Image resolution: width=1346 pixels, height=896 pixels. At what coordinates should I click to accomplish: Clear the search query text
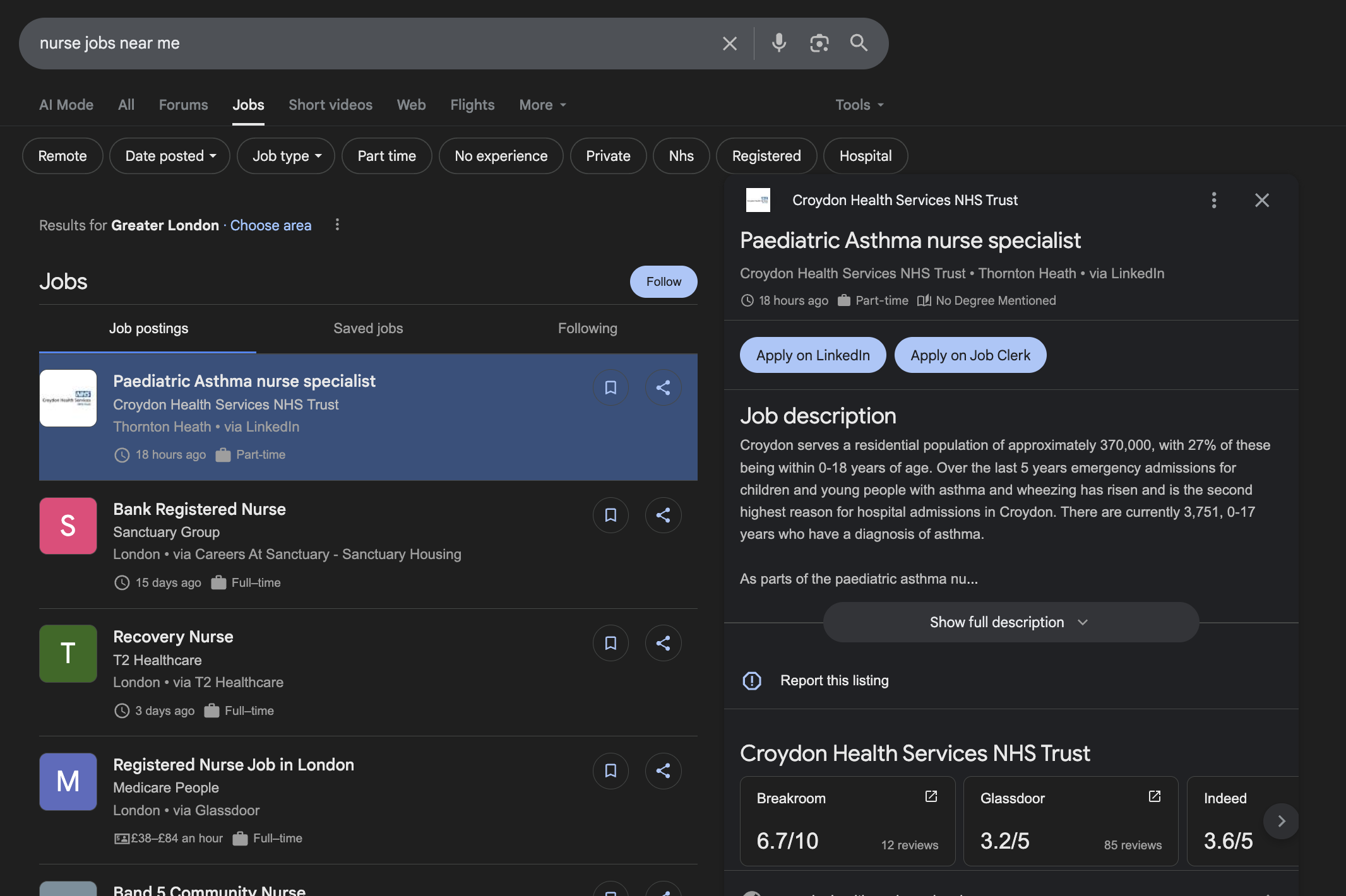point(730,44)
